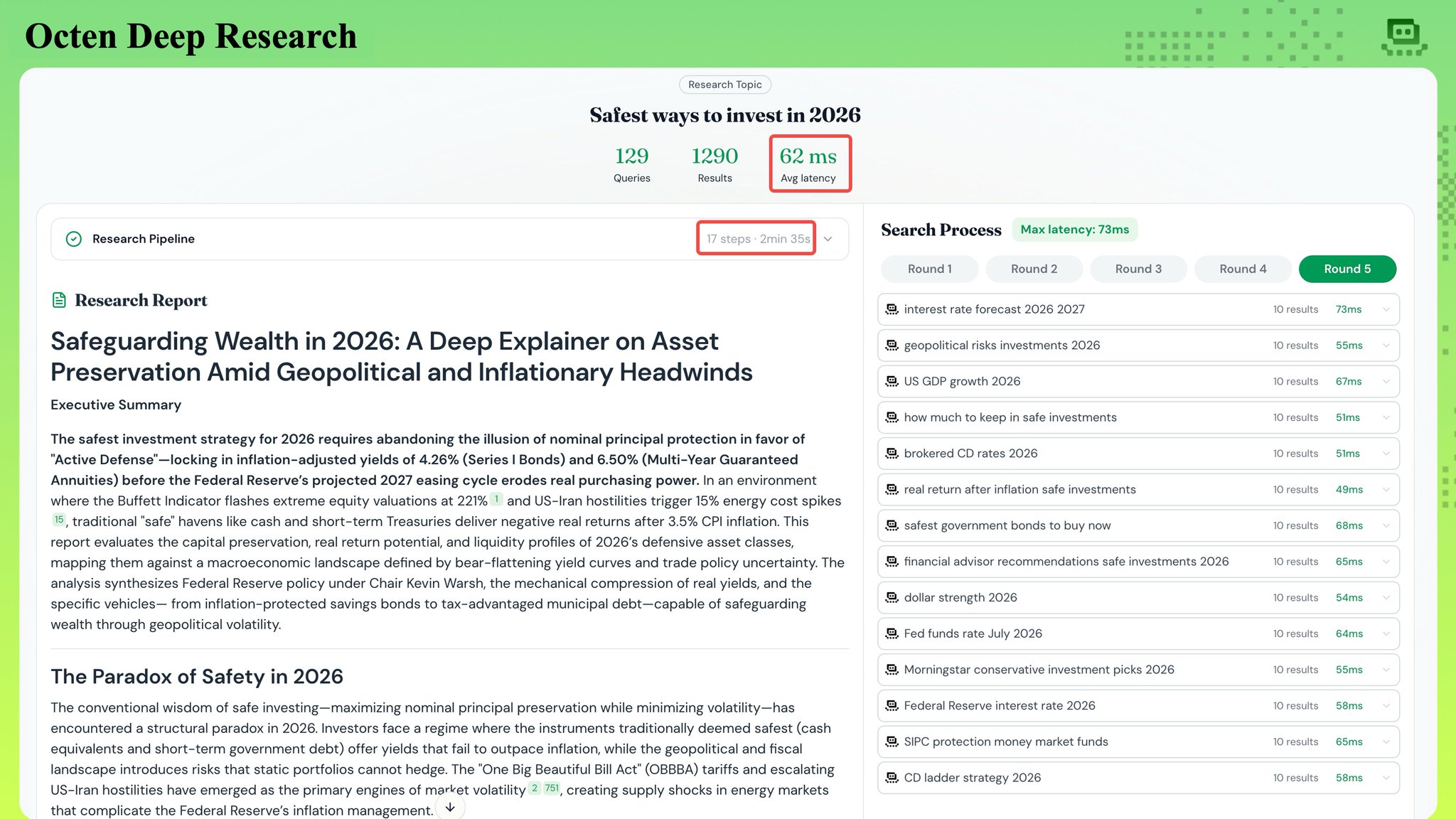The image size is (1456, 819).
Task: Click the Research Pipeline checkmark icon
Action: 74,239
